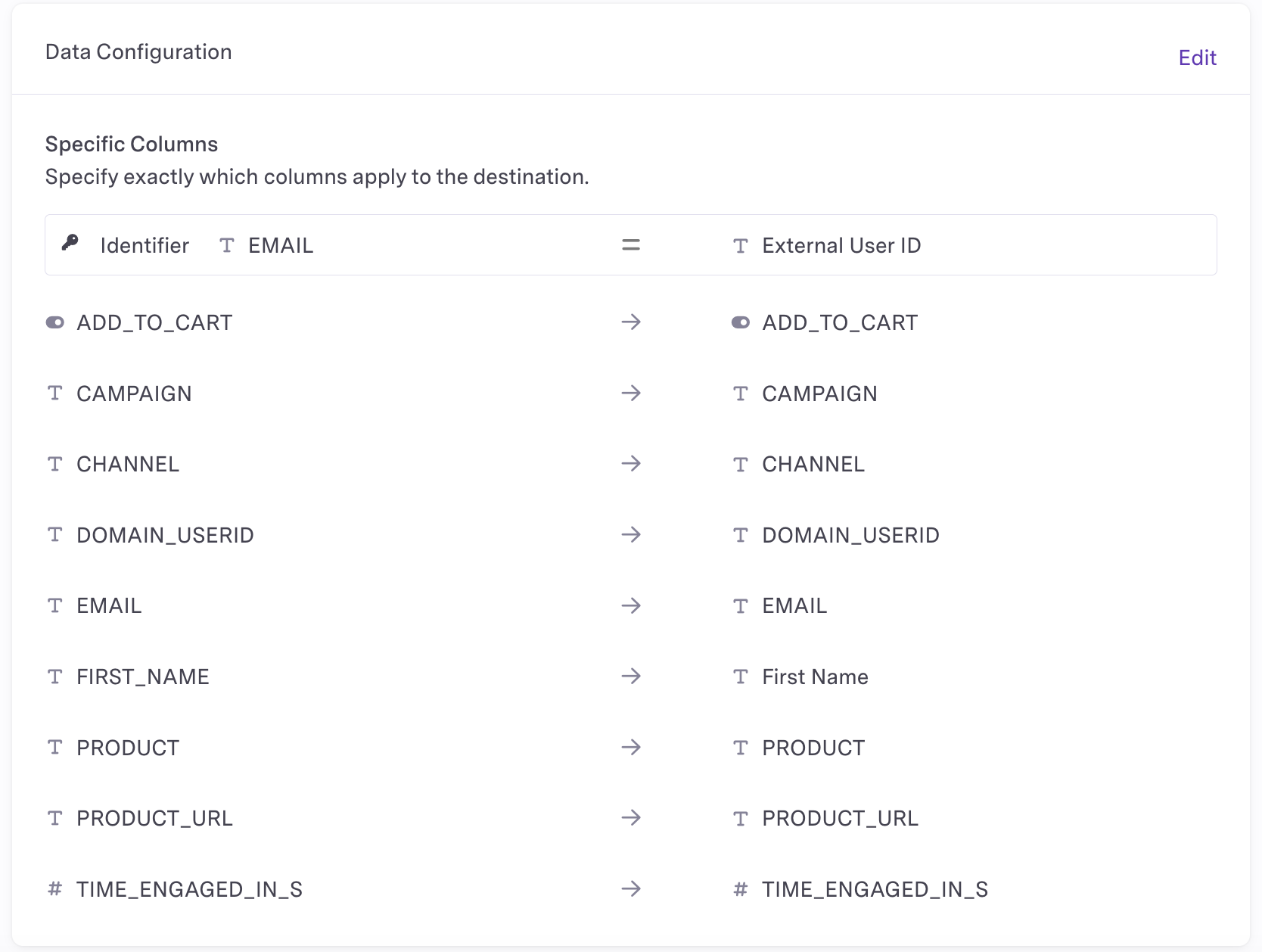Click the arrow in the EMAIL mapping row
1262x952 pixels.
[631, 605]
